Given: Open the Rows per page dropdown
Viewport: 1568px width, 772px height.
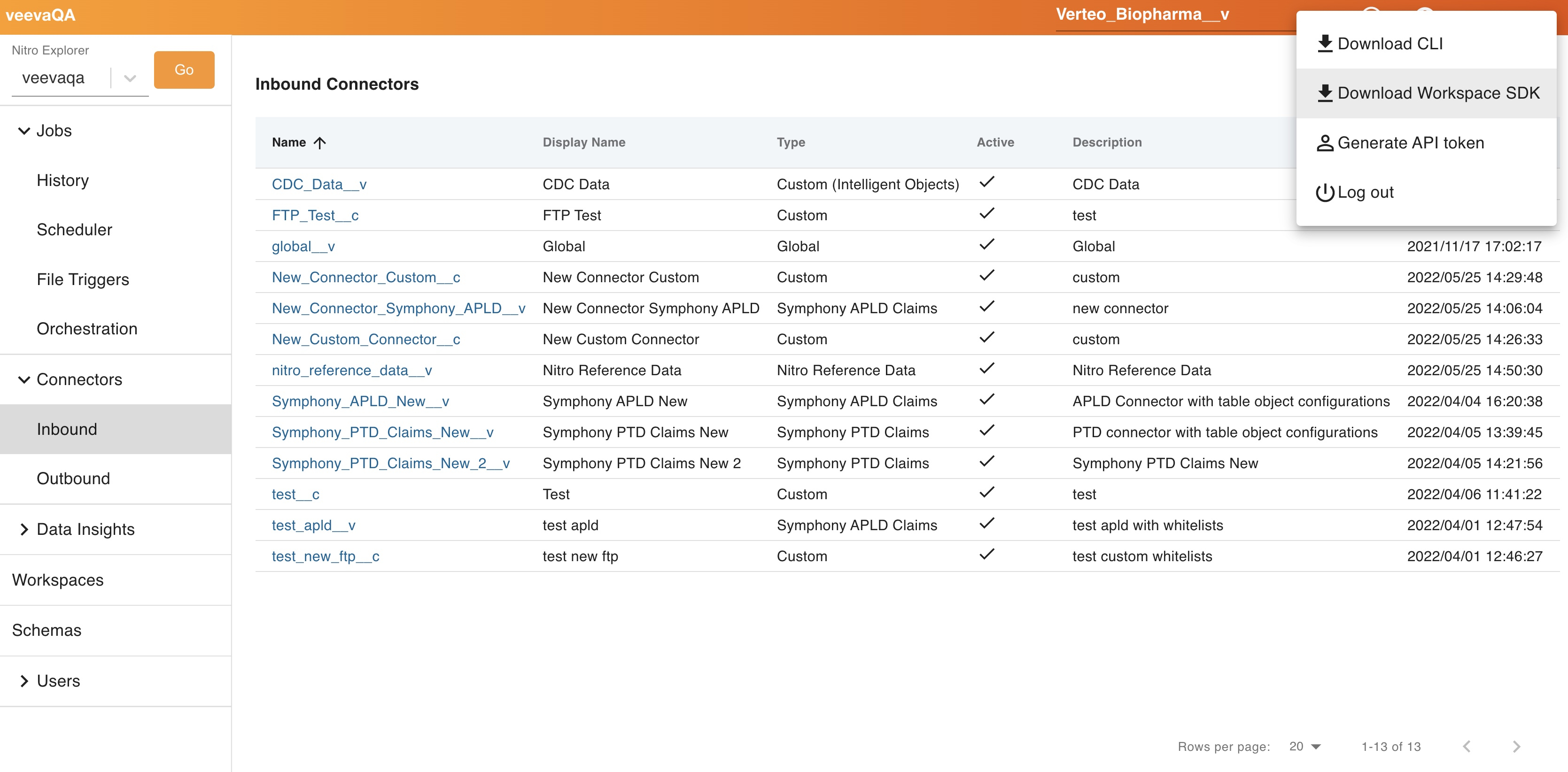Looking at the screenshot, I should pos(1304,747).
